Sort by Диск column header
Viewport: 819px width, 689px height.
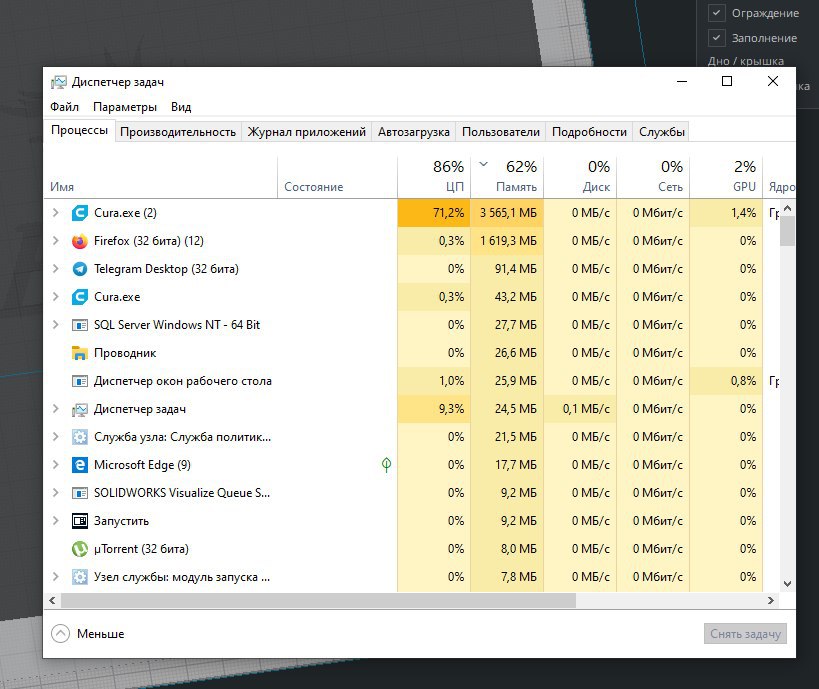tap(580, 177)
